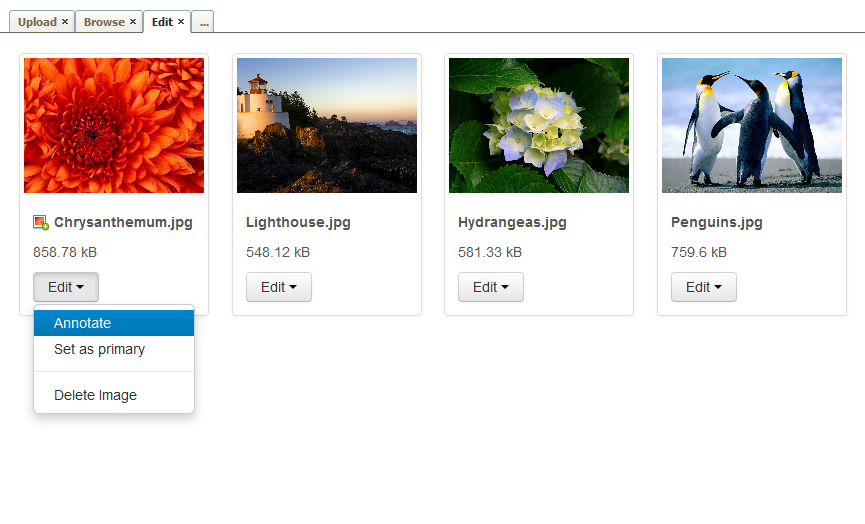Open the Edit dropdown for Penguins.jpg

(704, 287)
